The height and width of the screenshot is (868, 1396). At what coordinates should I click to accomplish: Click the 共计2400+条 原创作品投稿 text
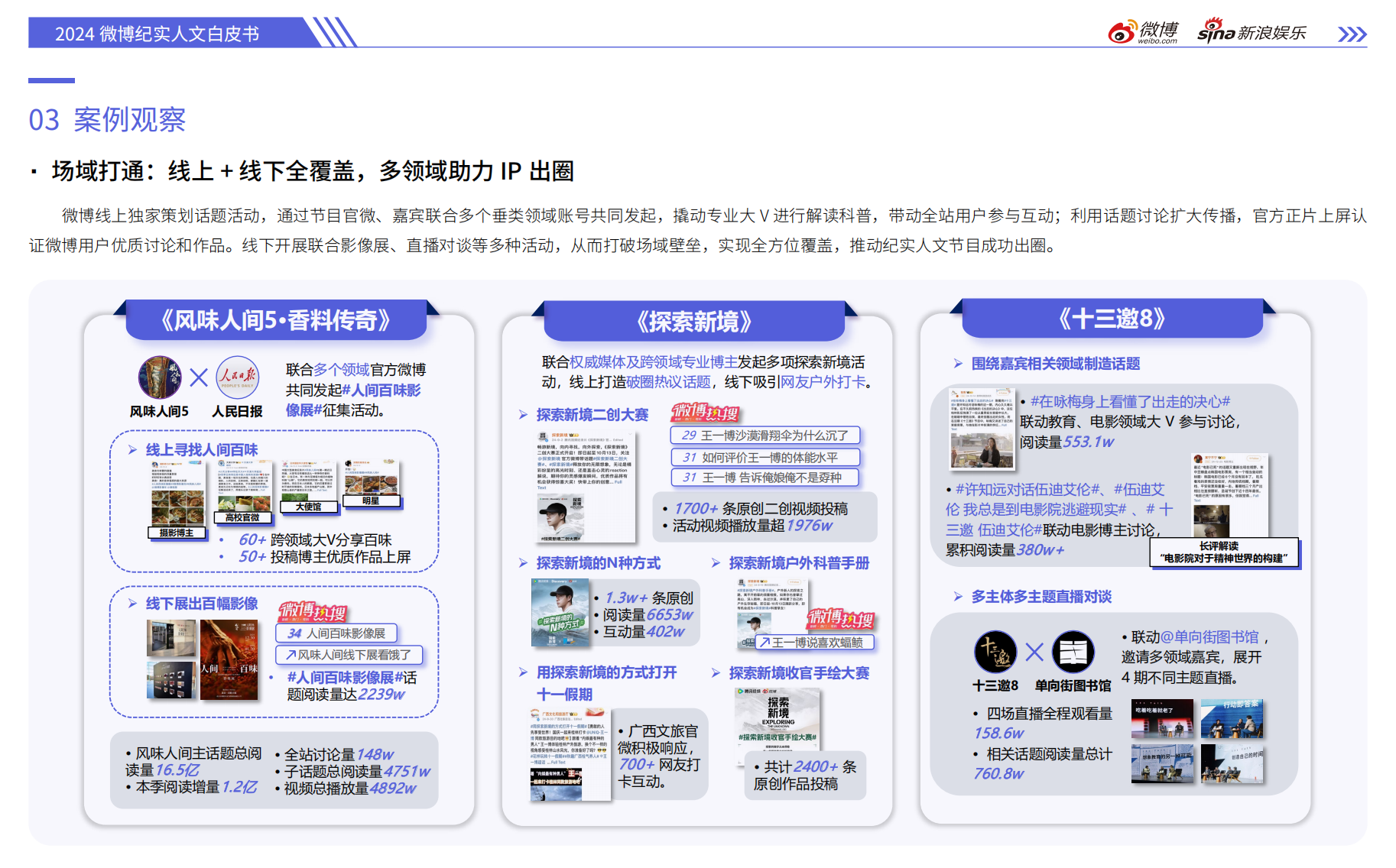[805, 775]
